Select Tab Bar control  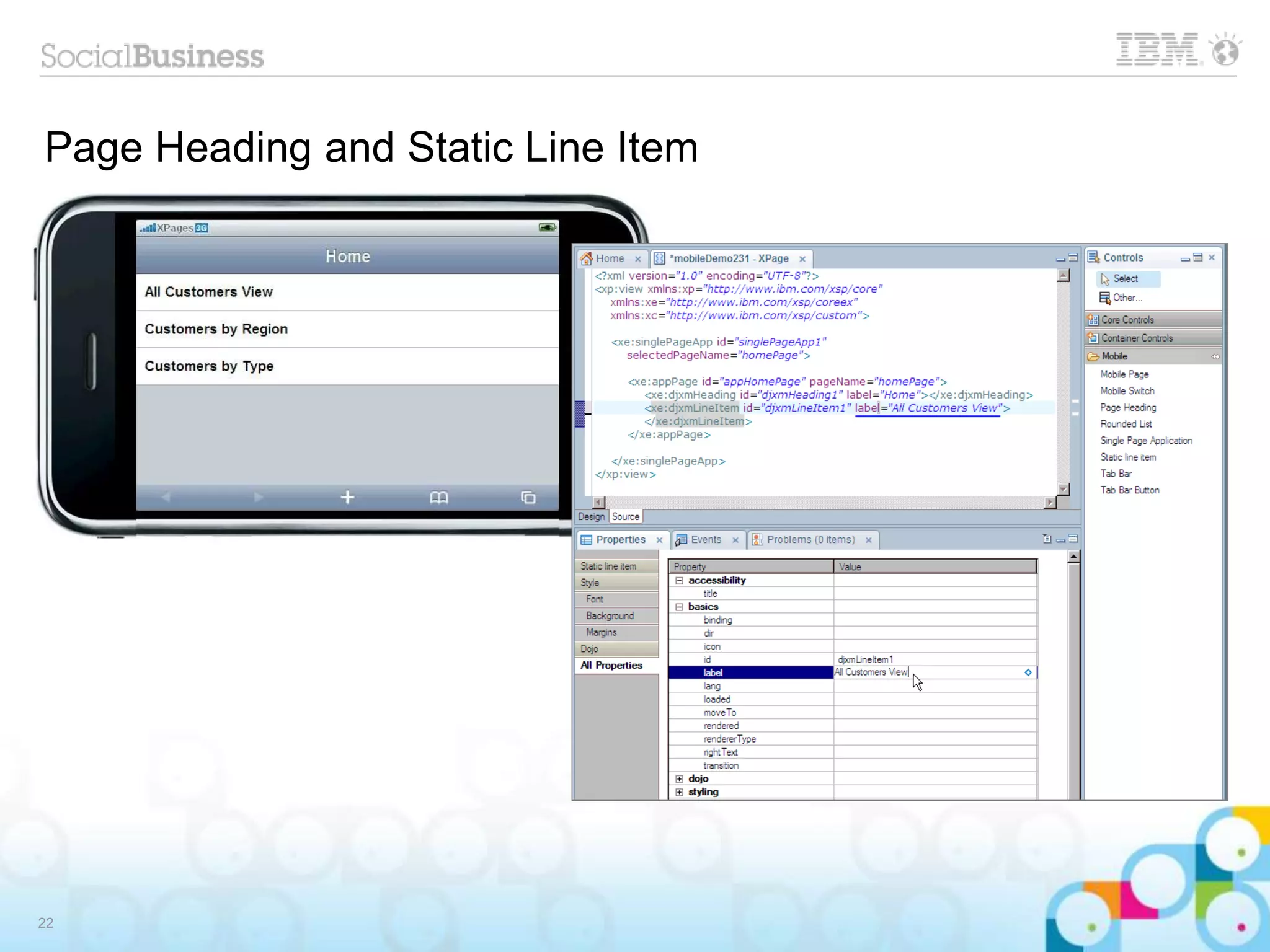1116,474
